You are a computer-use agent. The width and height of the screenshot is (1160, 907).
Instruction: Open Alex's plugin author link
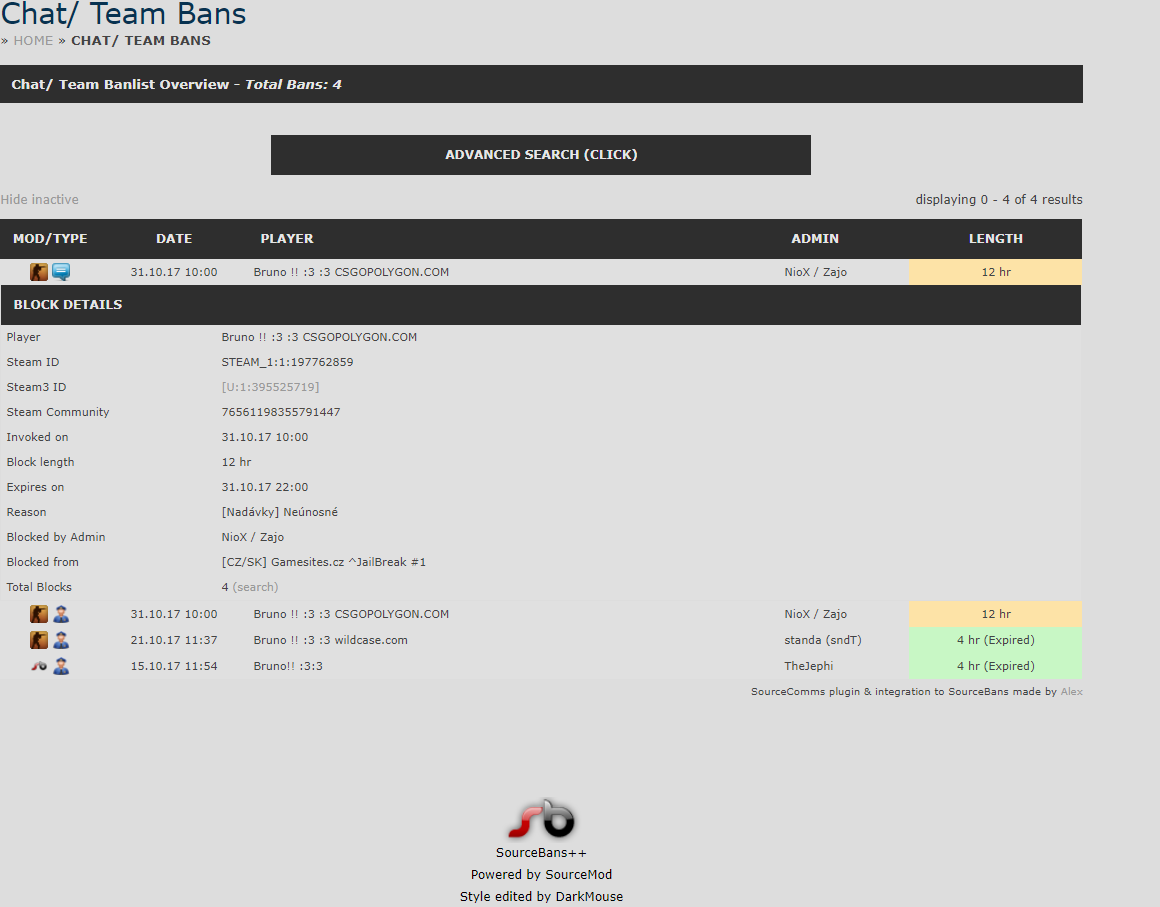1071,692
